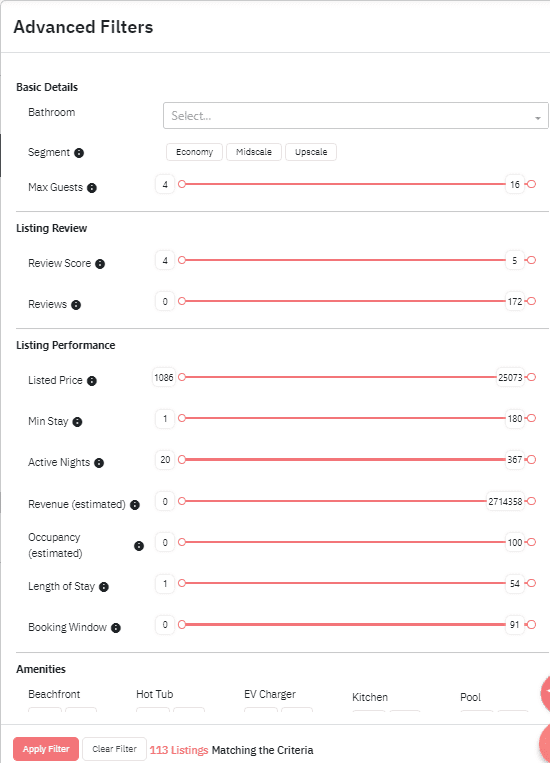Click the 113 Listings count text
This screenshot has width=550, height=763.
(x=179, y=750)
